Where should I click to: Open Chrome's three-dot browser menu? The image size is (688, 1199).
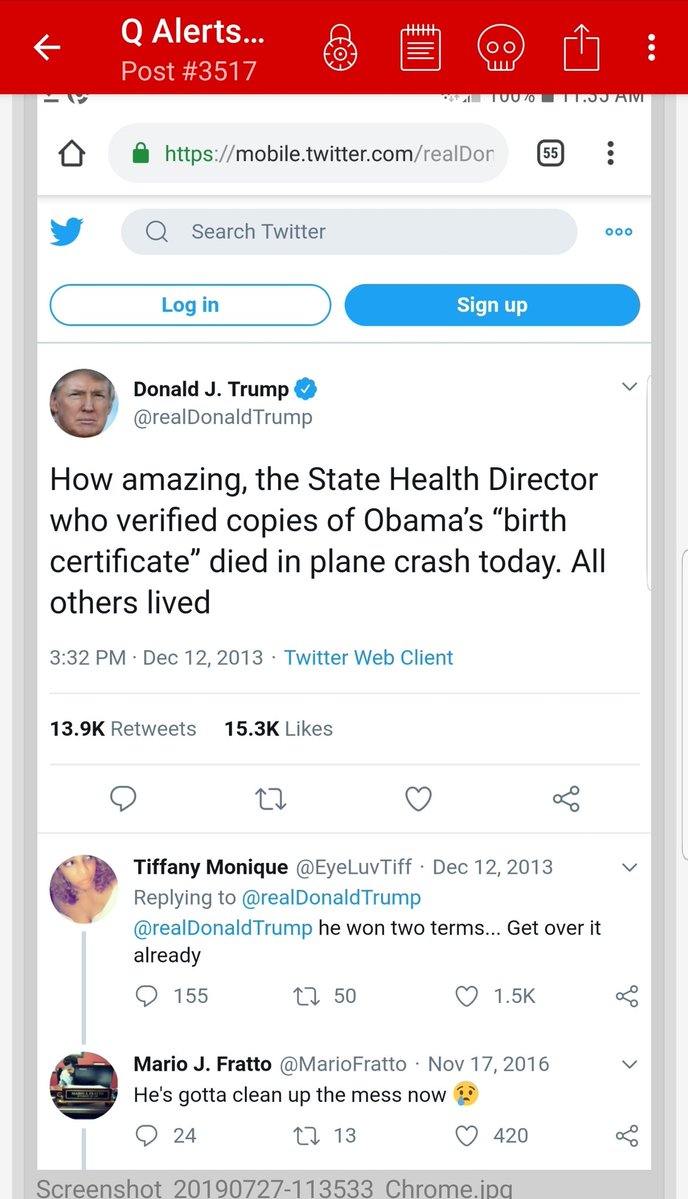(610, 153)
